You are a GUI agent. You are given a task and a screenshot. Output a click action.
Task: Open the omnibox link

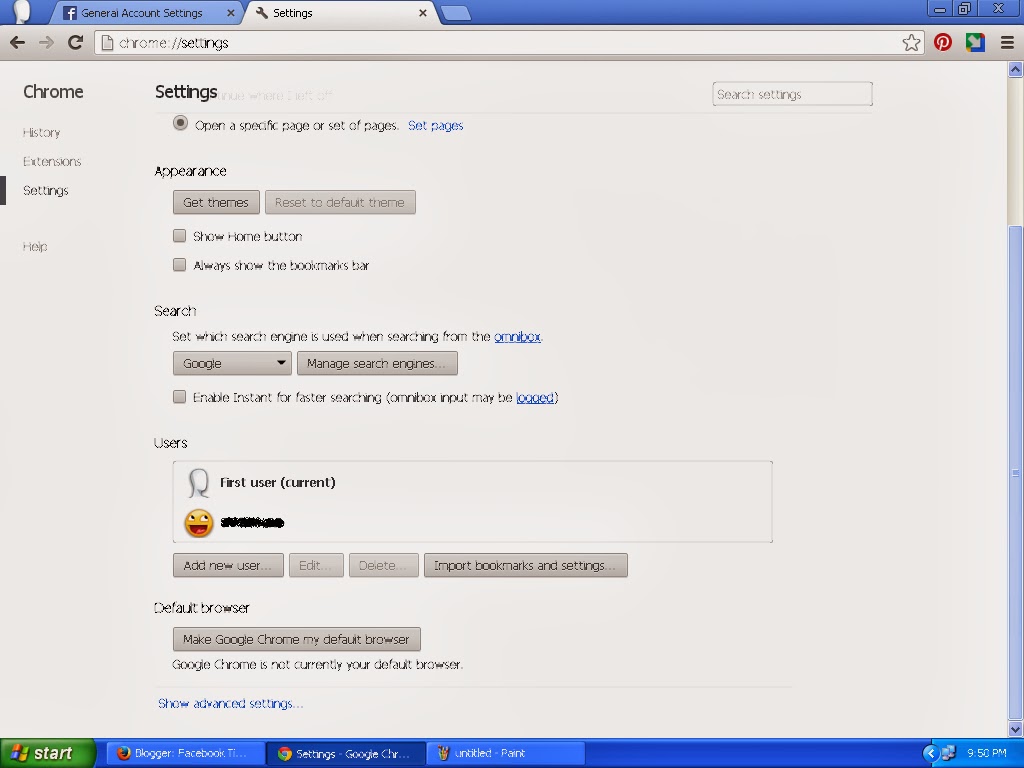(517, 337)
